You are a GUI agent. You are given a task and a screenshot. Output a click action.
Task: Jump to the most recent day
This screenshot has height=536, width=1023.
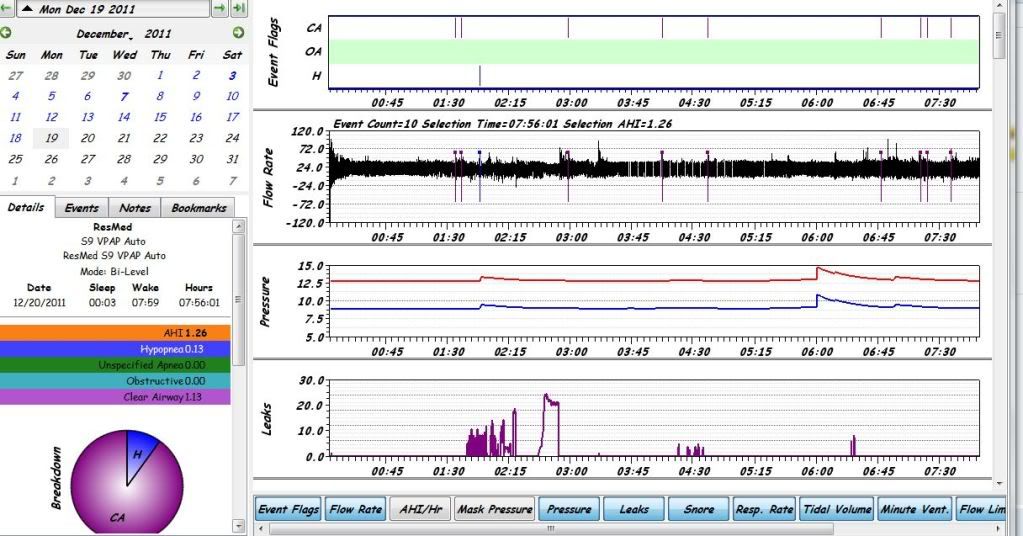[x=238, y=8]
